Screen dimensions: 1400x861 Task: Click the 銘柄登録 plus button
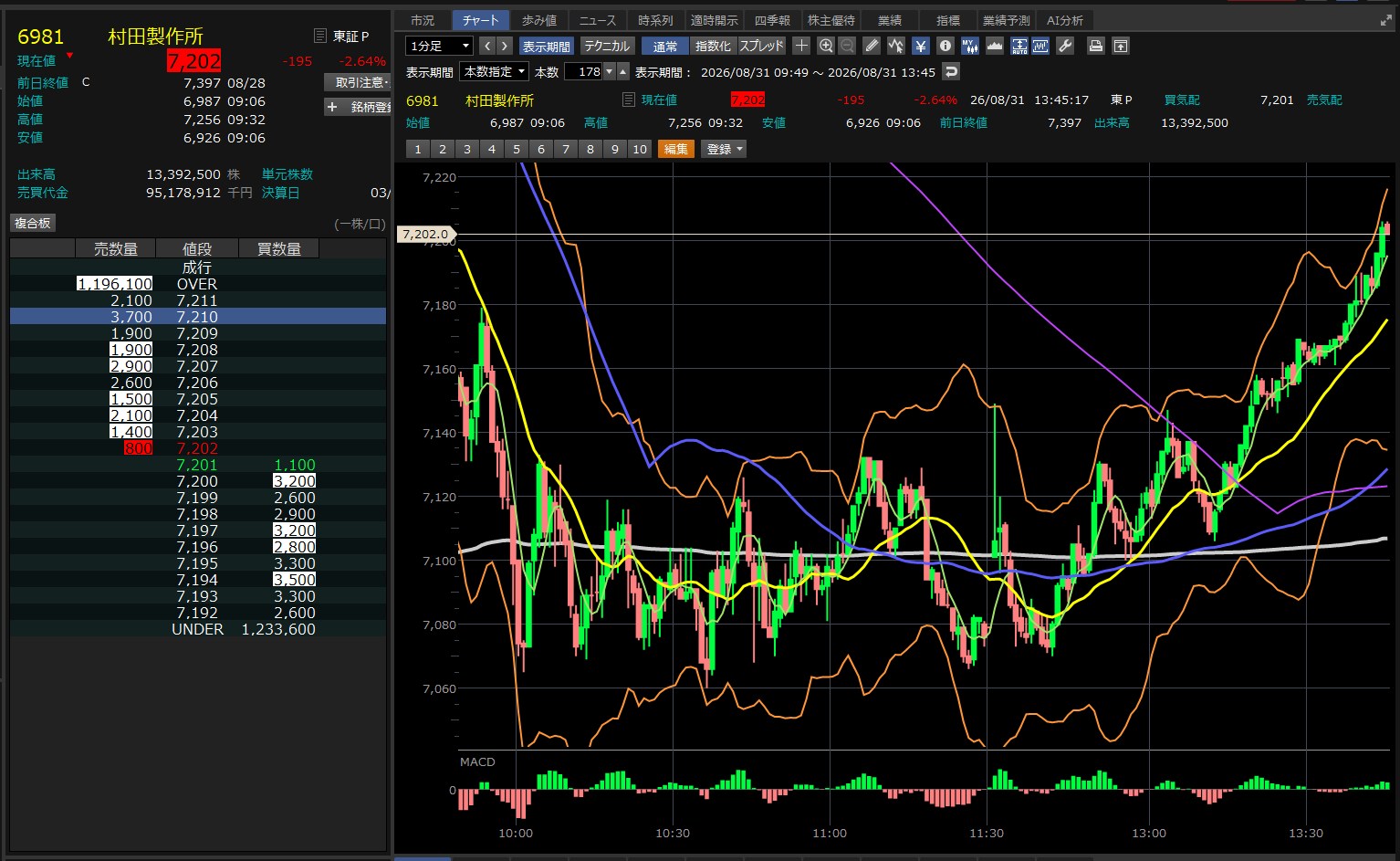coord(358,107)
